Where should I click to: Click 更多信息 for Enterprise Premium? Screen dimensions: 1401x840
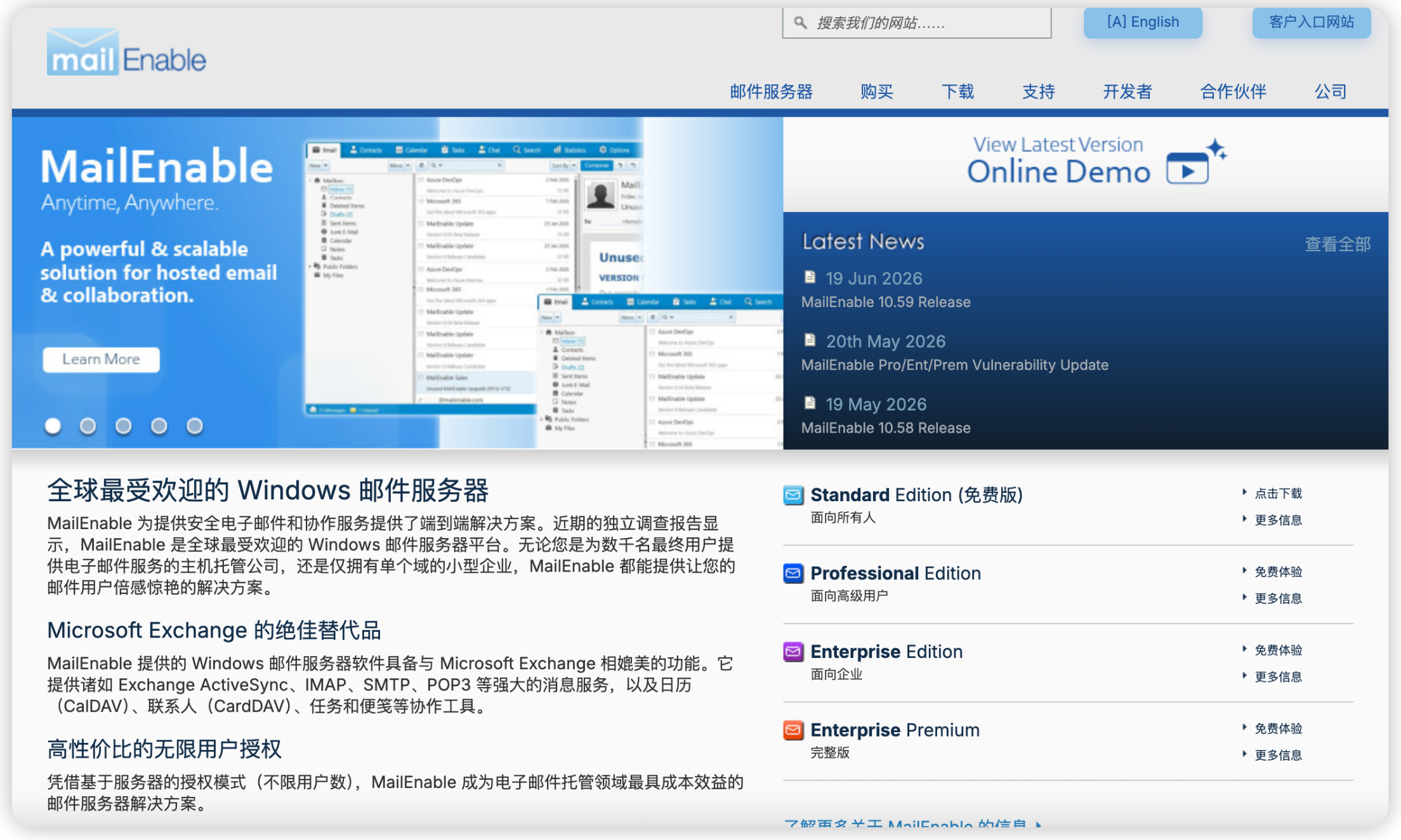coord(1278,755)
